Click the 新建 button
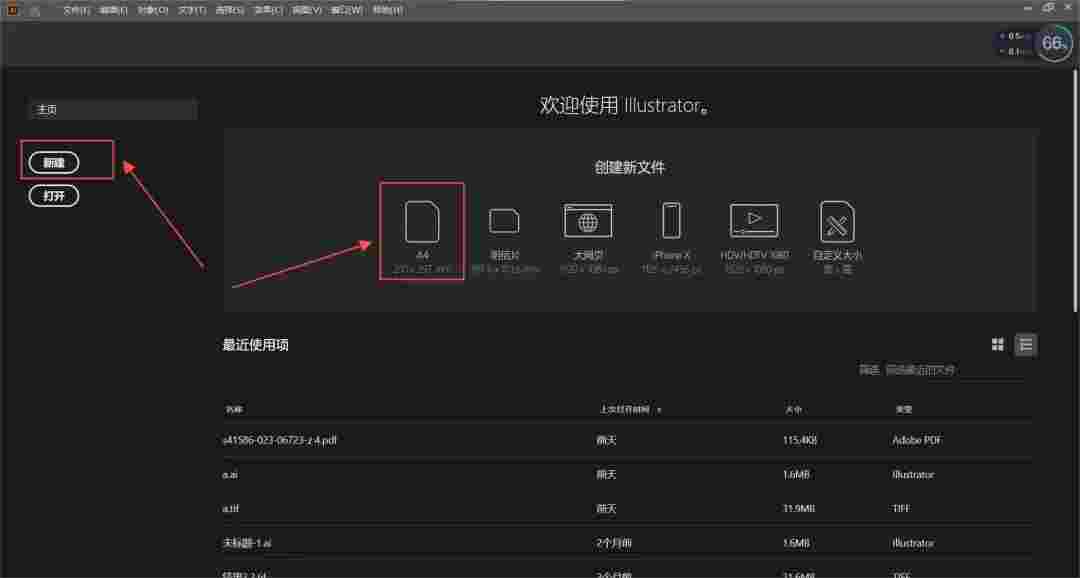The height and width of the screenshot is (578, 1080). point(54,163)
